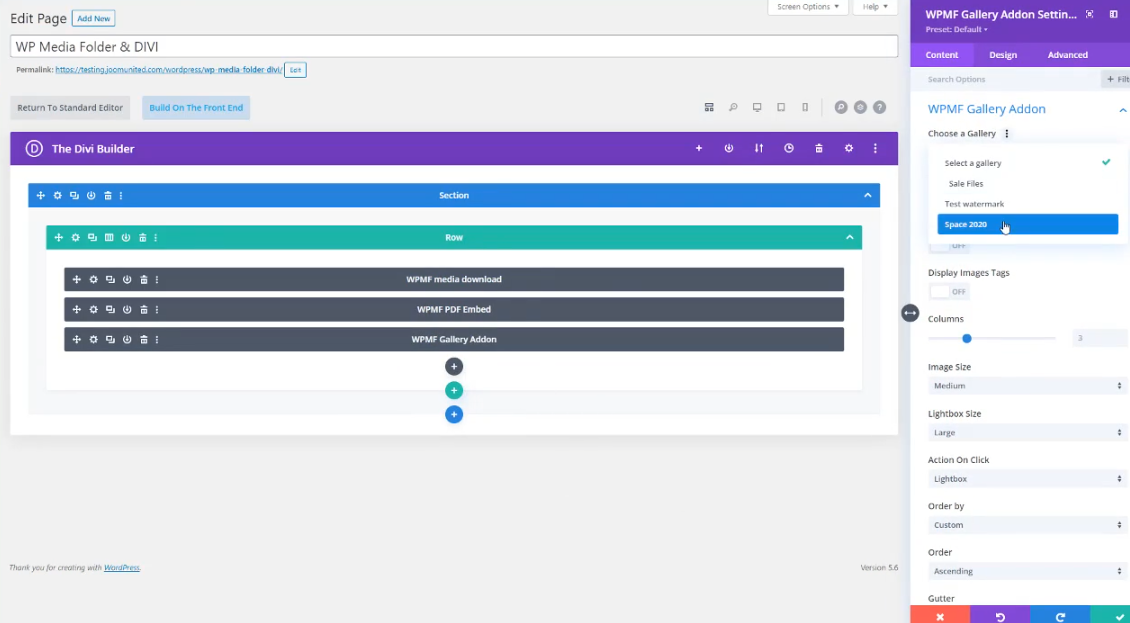Toggle Display Images Tags switch
This screenshot has height=623, width=1130.
pos(948,292)
